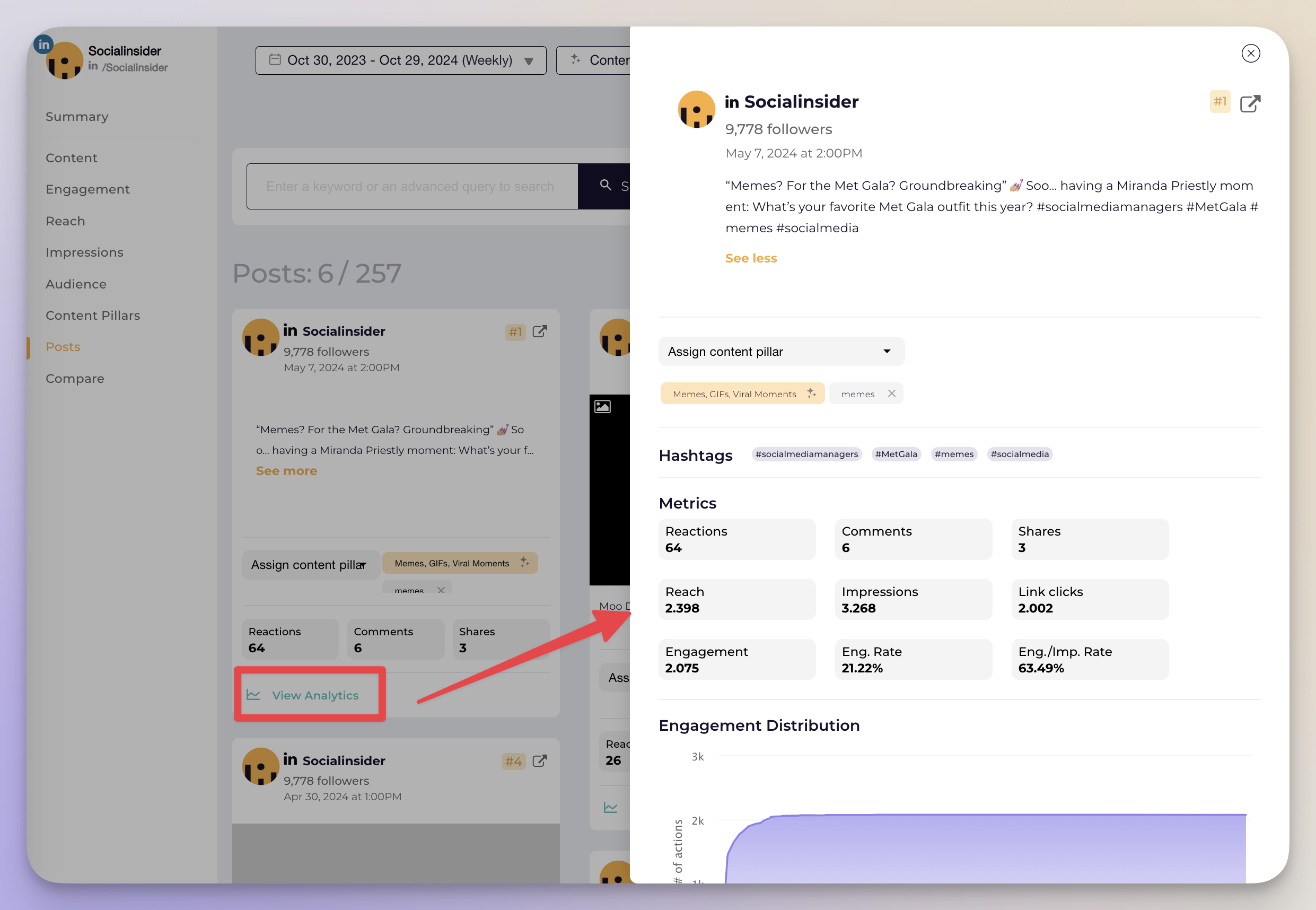Navigate to Audience in sidebar
1316x910 pixels.
coord(76,284)
